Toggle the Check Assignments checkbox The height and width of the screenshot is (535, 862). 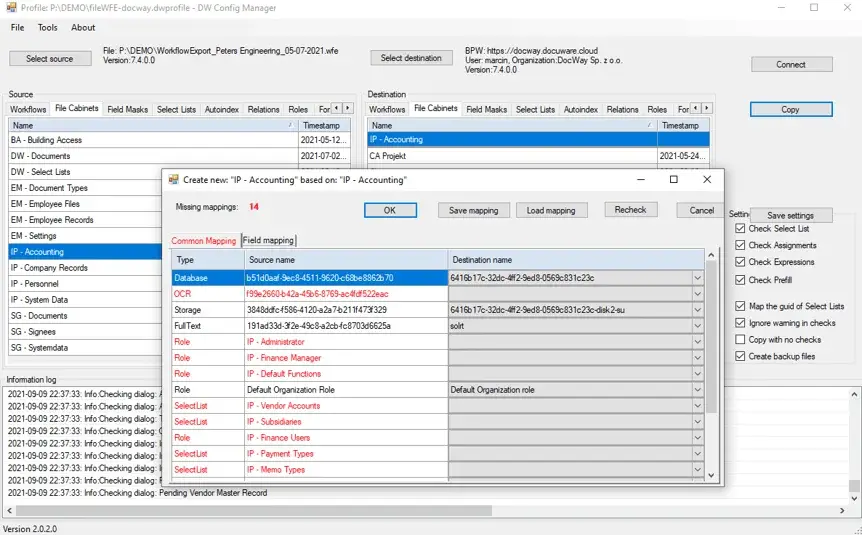(x=740, y=245)
